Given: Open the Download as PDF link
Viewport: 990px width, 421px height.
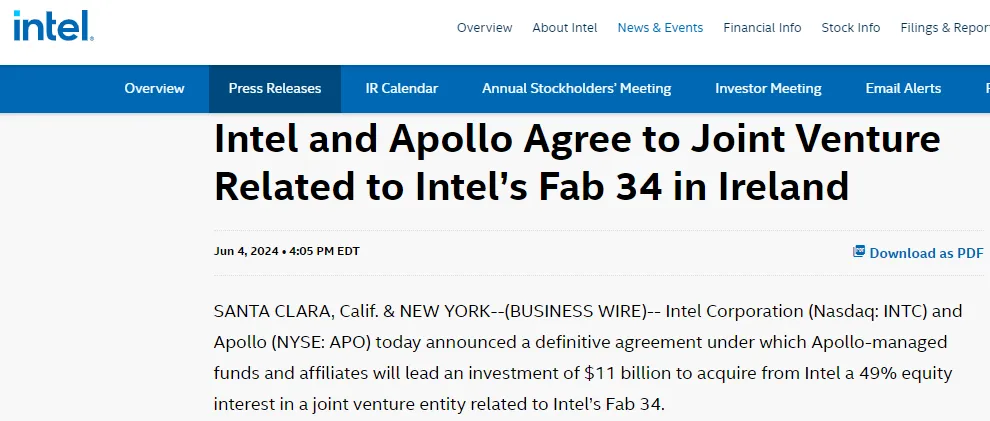Looking at the screenshot, I should coord(918,252).
